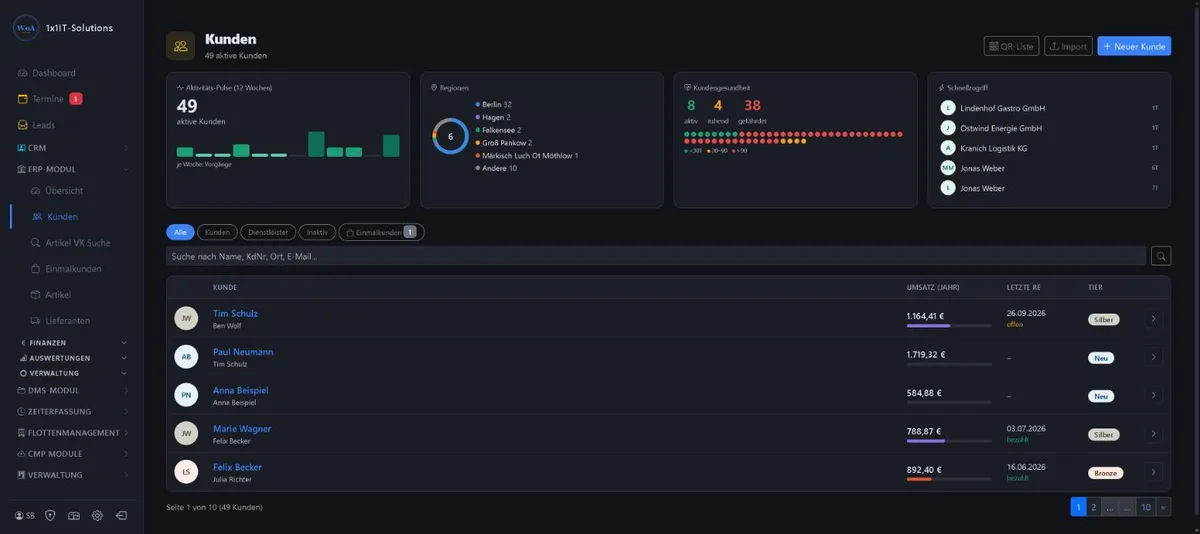Go to page 10 of customer list
Viewport: 1200px width, 534px height.
pyautogui.click(x=1146, y=507)
